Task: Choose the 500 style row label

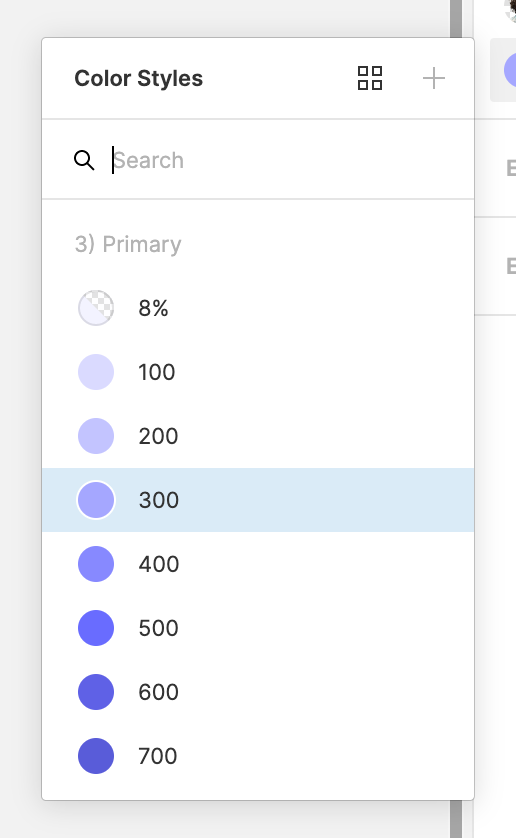Action: (x=158, y=628)
